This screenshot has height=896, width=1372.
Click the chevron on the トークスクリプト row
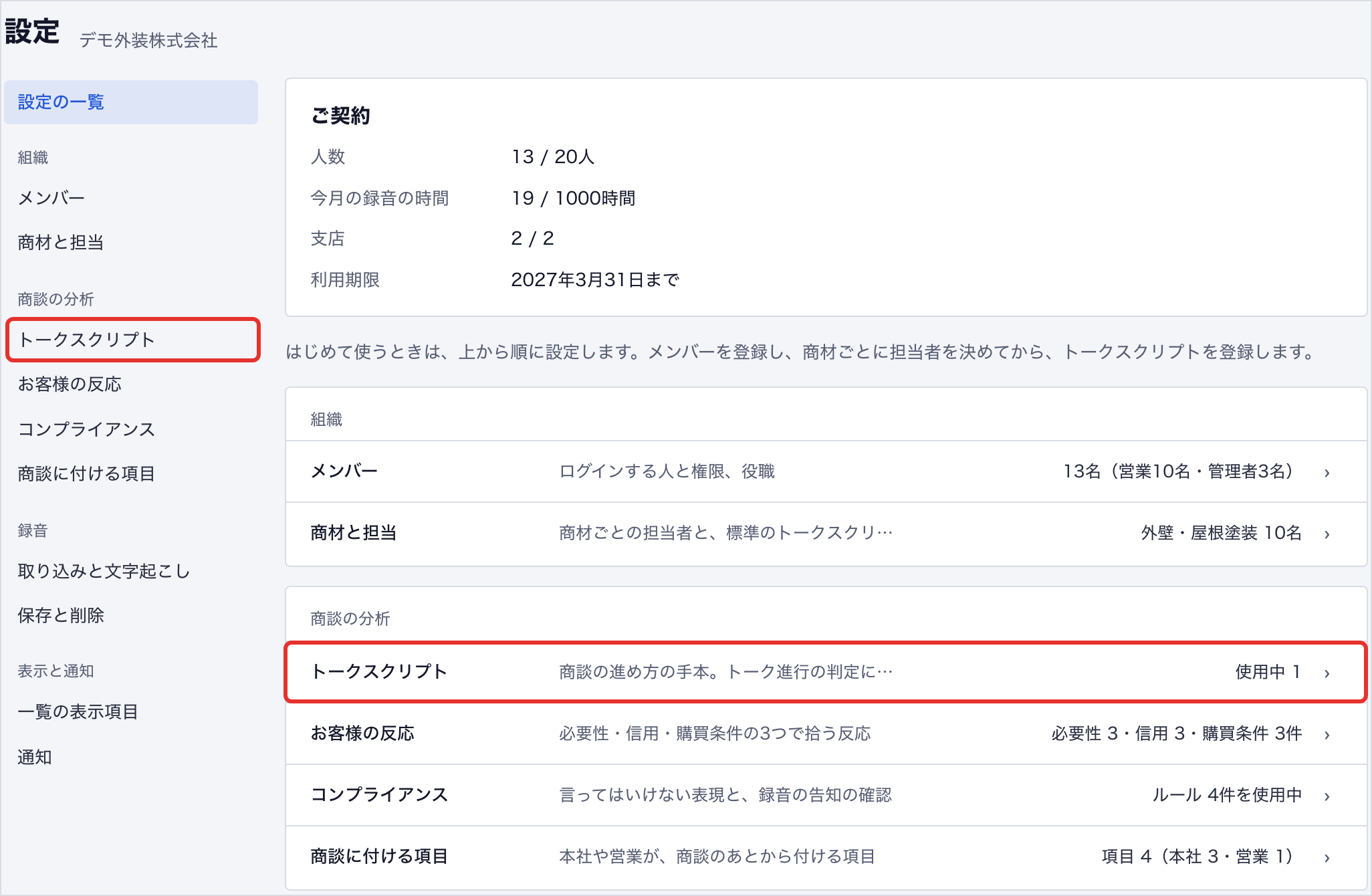[x=1327, y=673]
